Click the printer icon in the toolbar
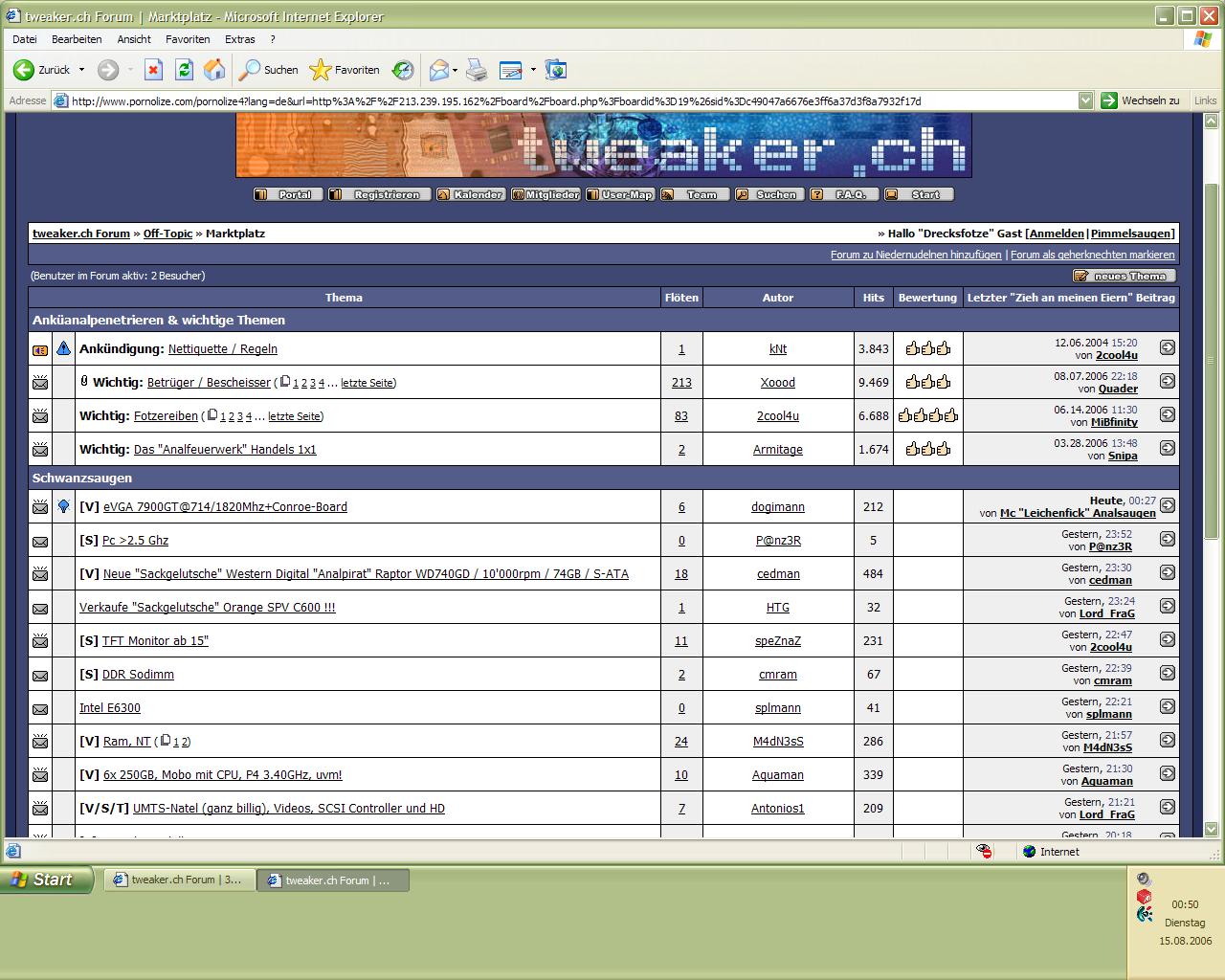Viewport: 1225px width, 980px height. tap(477, 70)
